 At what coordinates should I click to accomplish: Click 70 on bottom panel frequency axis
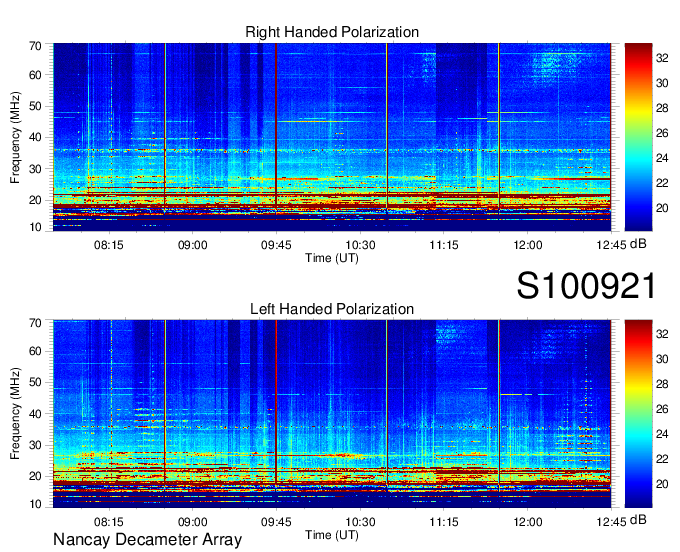coord(35,323)
